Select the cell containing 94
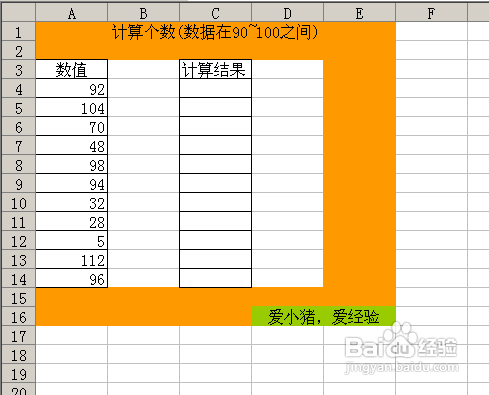The height and width of the screenshot is (395, 489). (72, 184)
